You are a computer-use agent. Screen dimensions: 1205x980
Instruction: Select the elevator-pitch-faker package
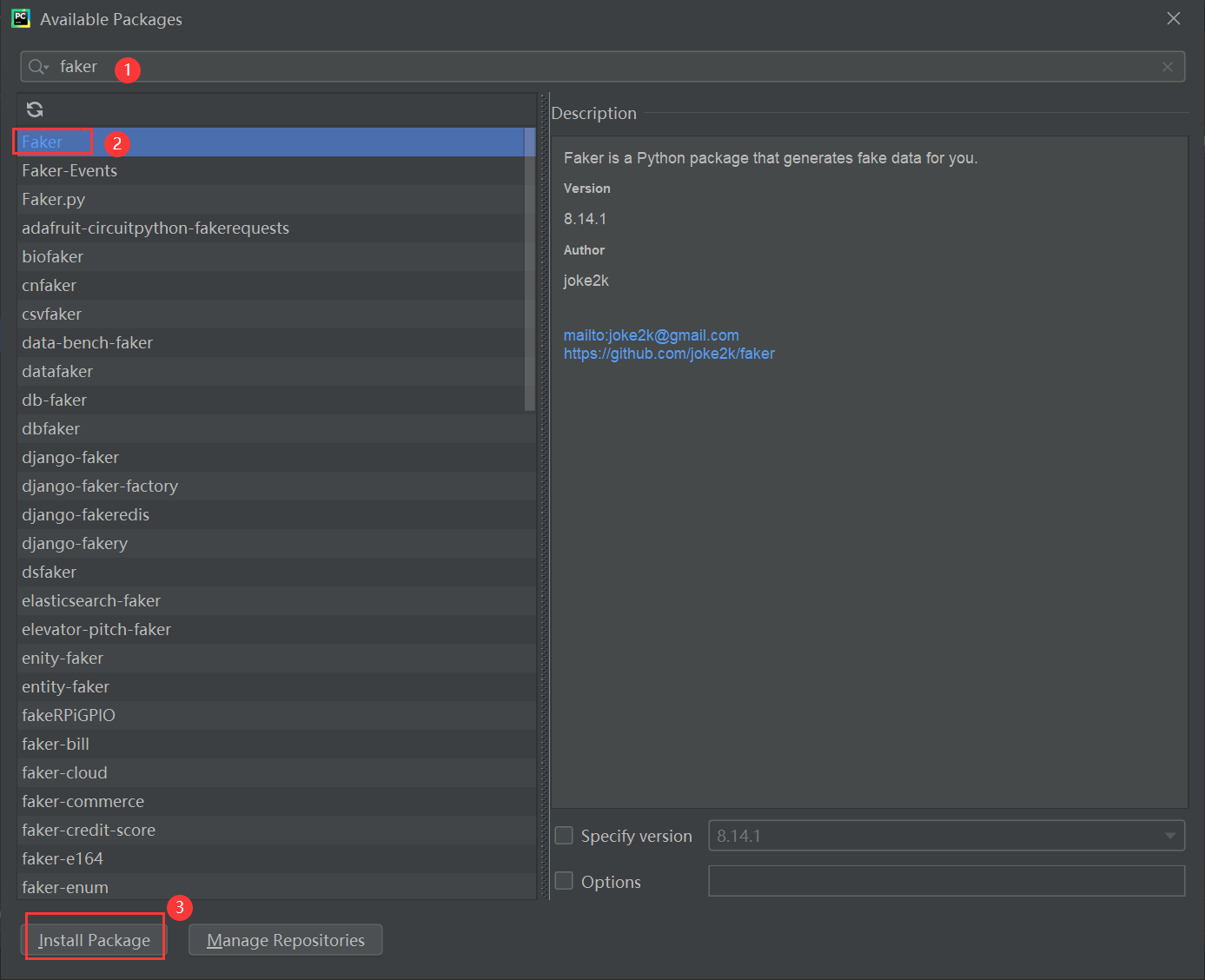pos(276,630)
